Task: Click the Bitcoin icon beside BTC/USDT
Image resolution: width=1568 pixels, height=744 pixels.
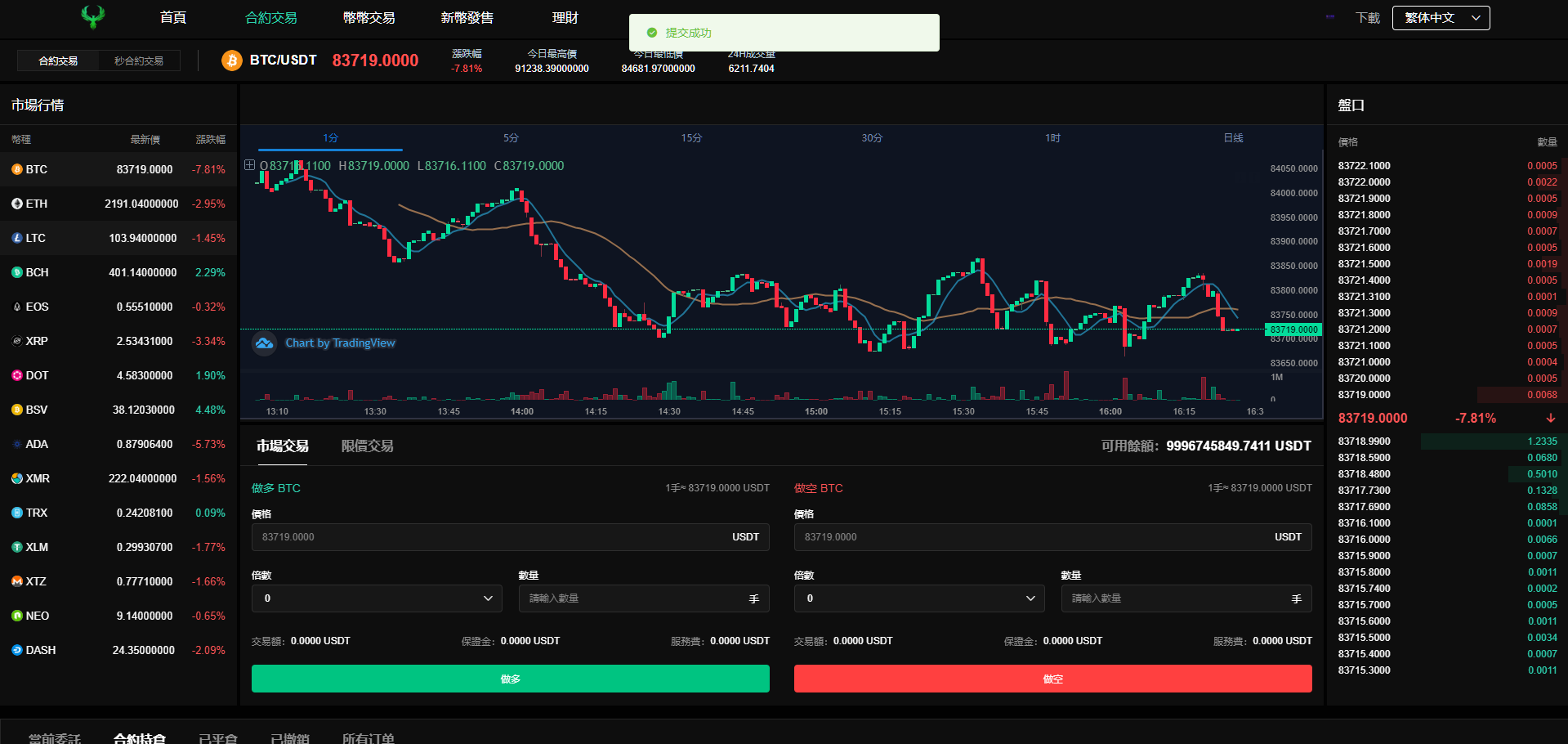Action: tap(232, 61)
